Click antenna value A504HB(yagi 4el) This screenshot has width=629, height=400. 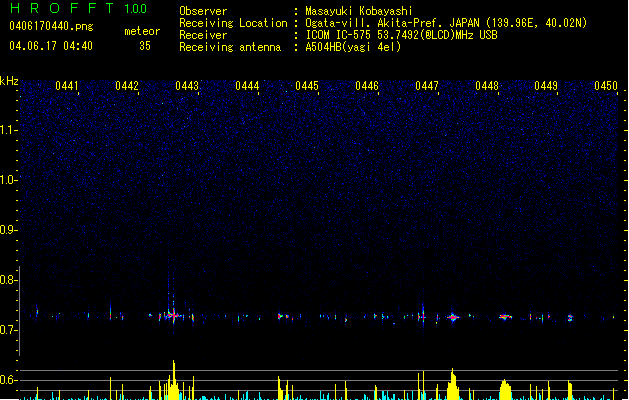click(x=353, y=47)
